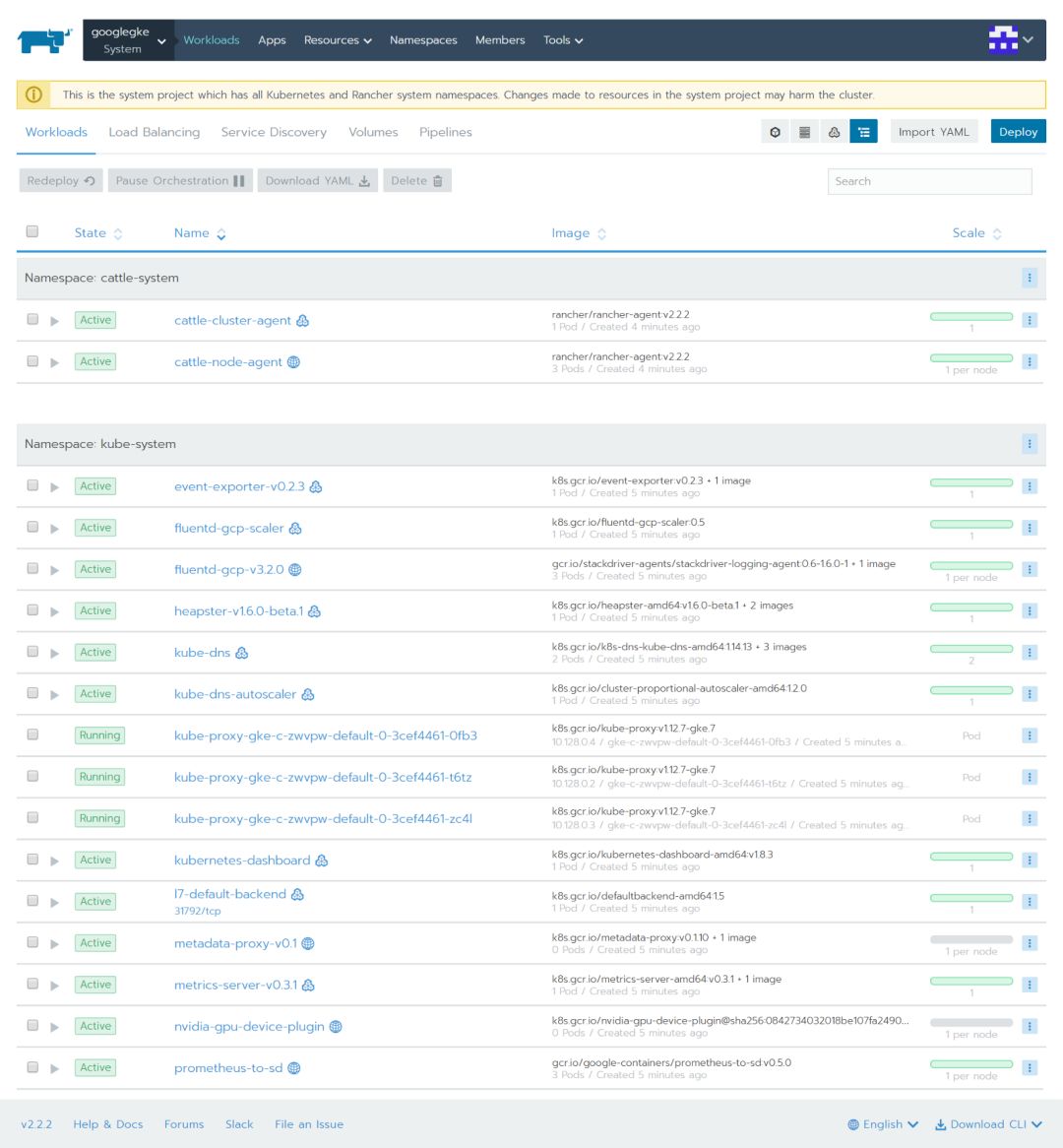Click scale bar for metadata-proxy-v0.1 workload
The height and width of the screenshot is (1148, 1063).
tap(971, 939)
